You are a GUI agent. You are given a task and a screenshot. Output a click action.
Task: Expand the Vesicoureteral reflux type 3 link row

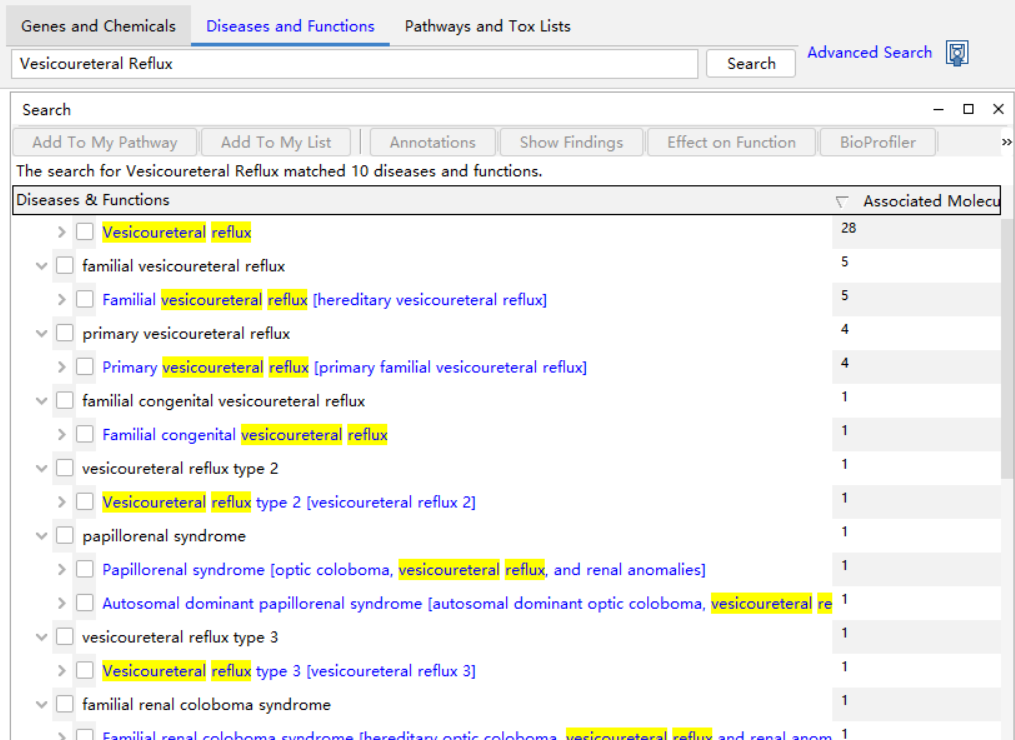(x=61, y=670)
